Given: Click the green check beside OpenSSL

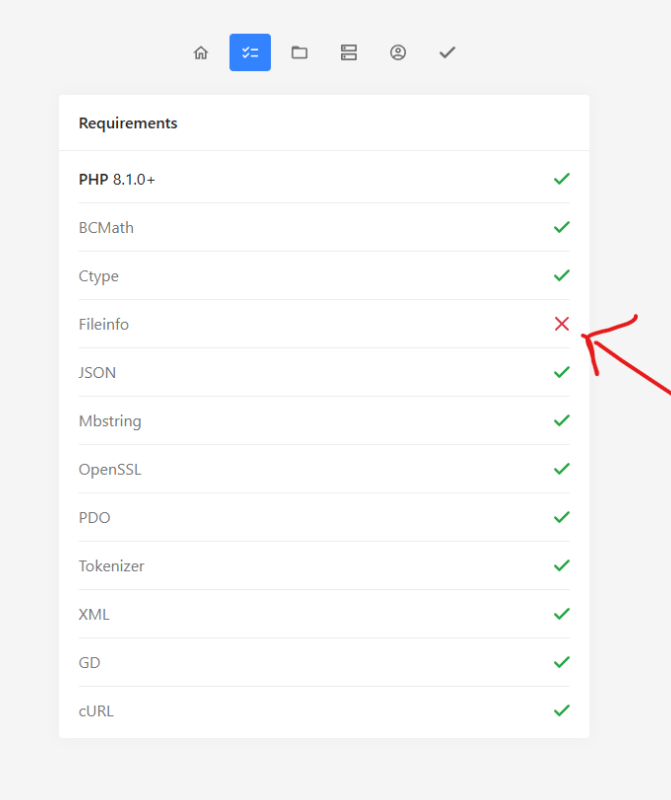Looking at the screenshot, I should coord(562,469).
